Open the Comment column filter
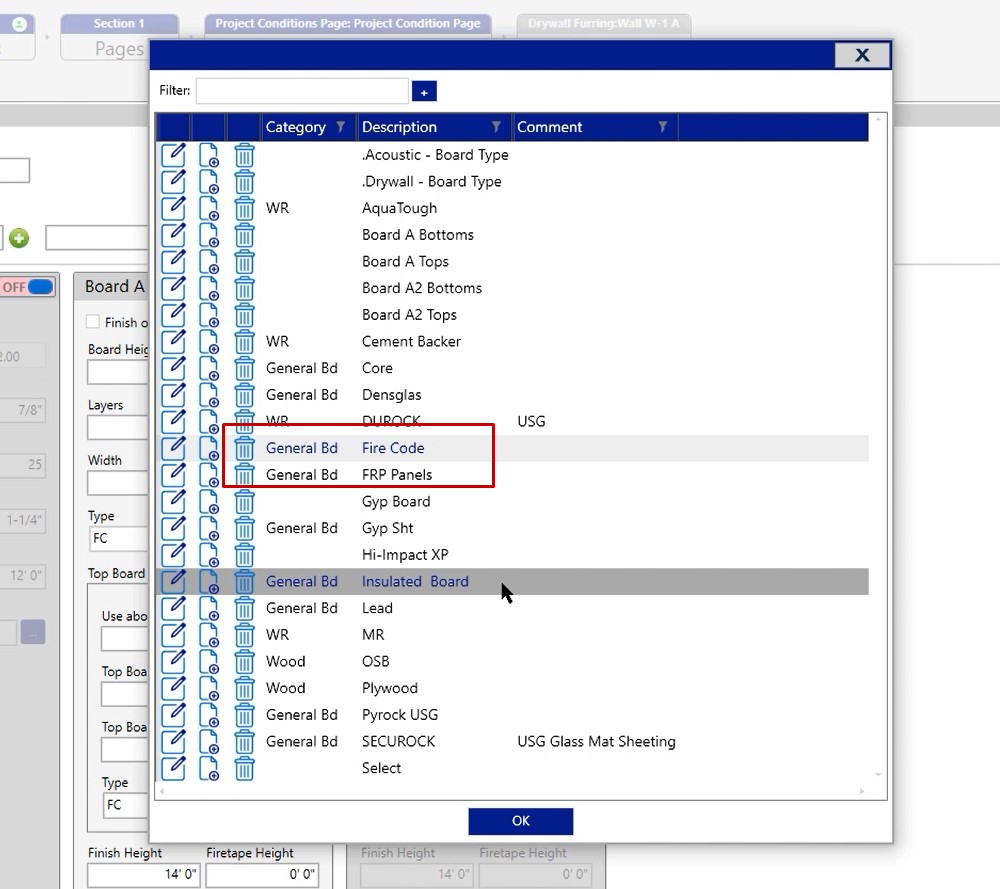Screen dimensions: 1000x889 (662, 127)
